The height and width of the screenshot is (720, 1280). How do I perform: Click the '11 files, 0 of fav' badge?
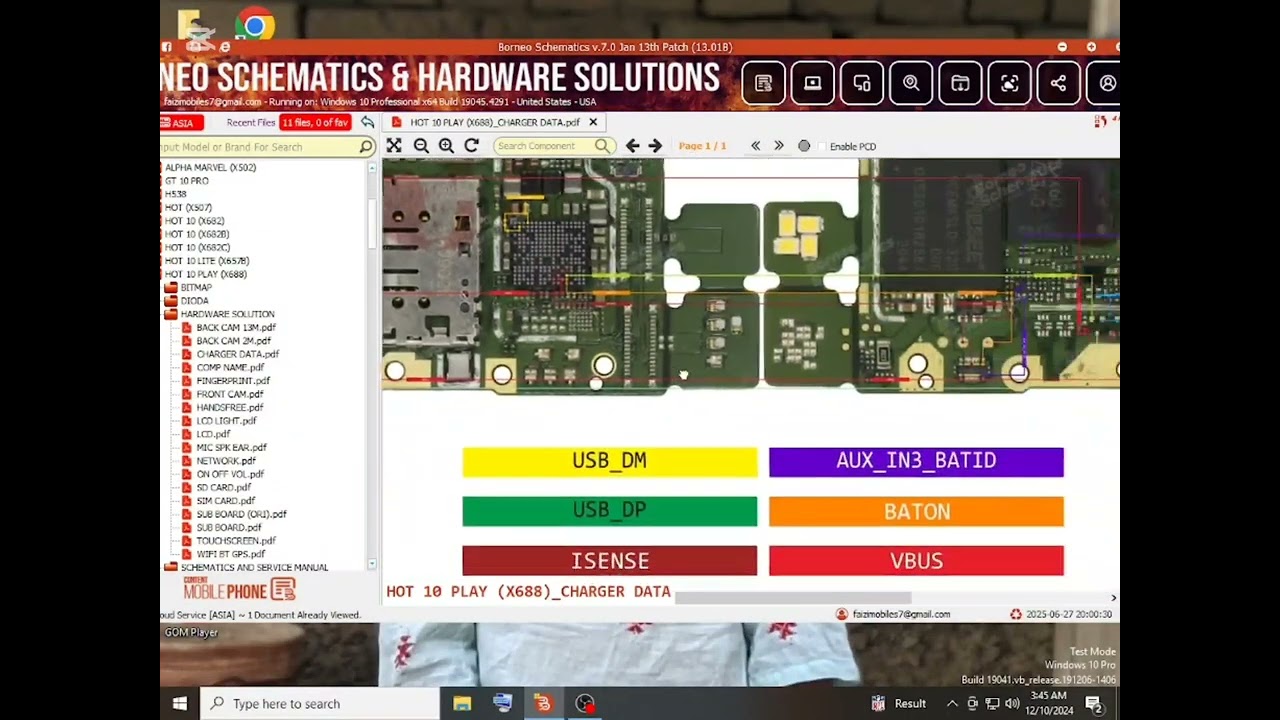coord(314,123)
